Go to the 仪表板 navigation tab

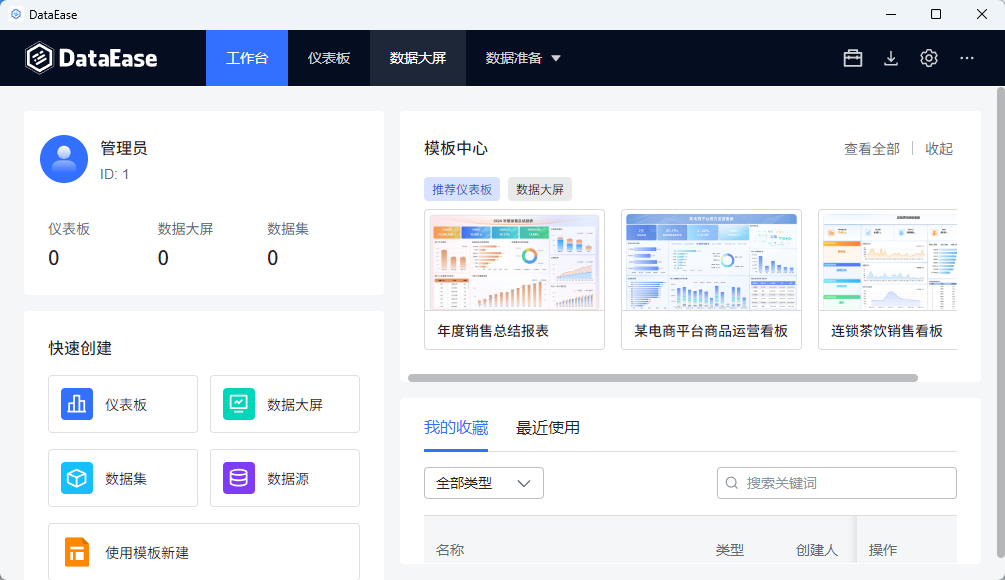(328, 58)
